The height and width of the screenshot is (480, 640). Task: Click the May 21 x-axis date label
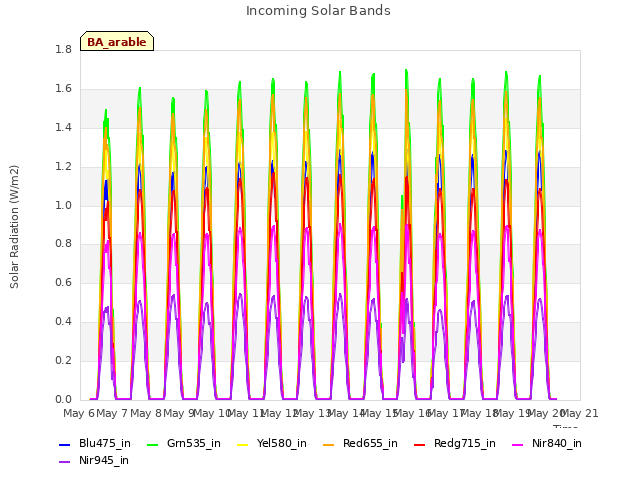[579, 413]
